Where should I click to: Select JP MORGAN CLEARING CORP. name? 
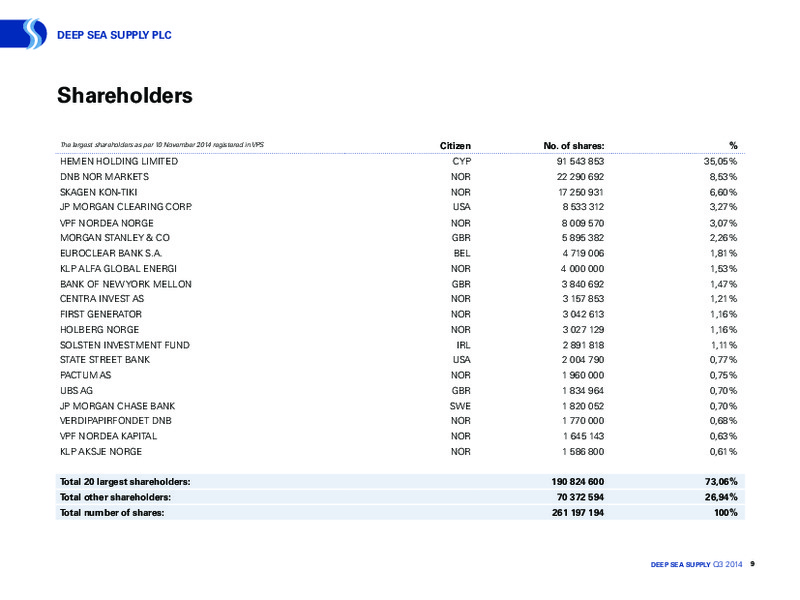tap(126, 207)
